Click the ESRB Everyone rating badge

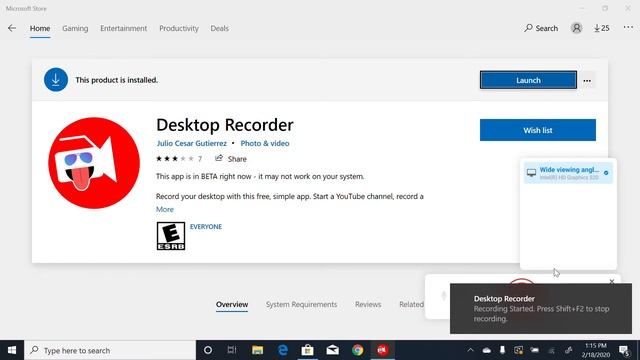171,236
